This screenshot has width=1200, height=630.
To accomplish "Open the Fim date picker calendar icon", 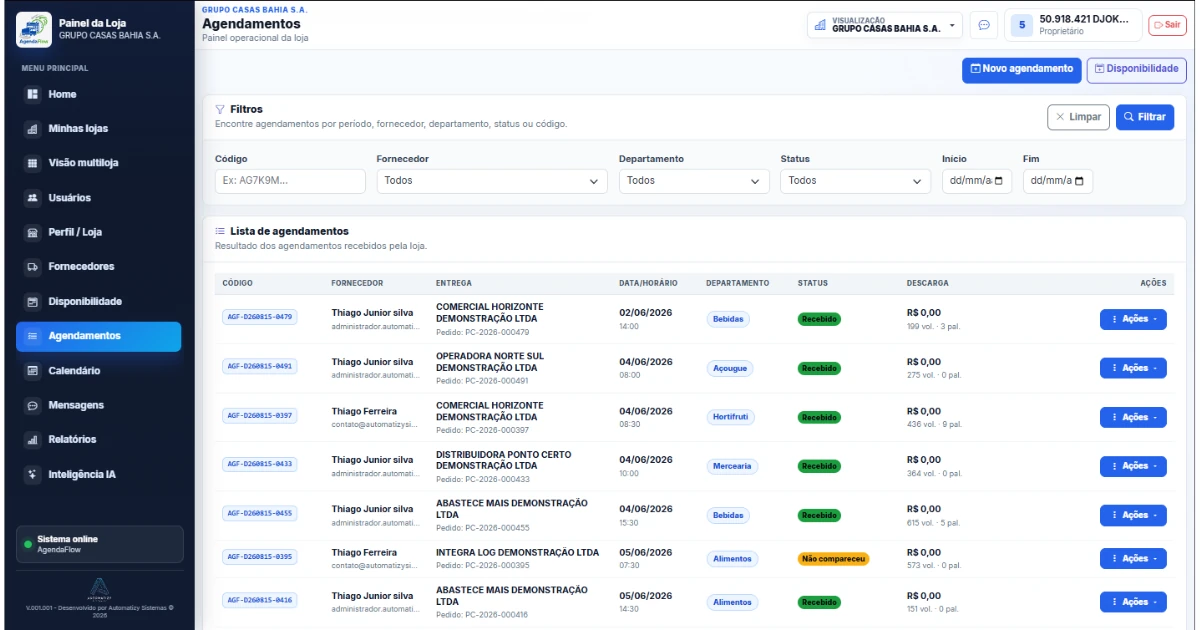I will pos(1079,181).
